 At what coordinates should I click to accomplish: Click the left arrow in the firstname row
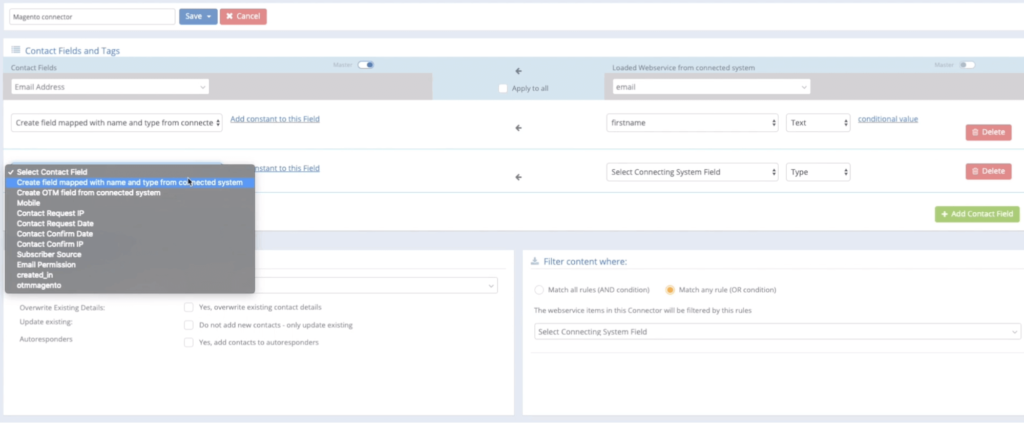coord(519,128)
